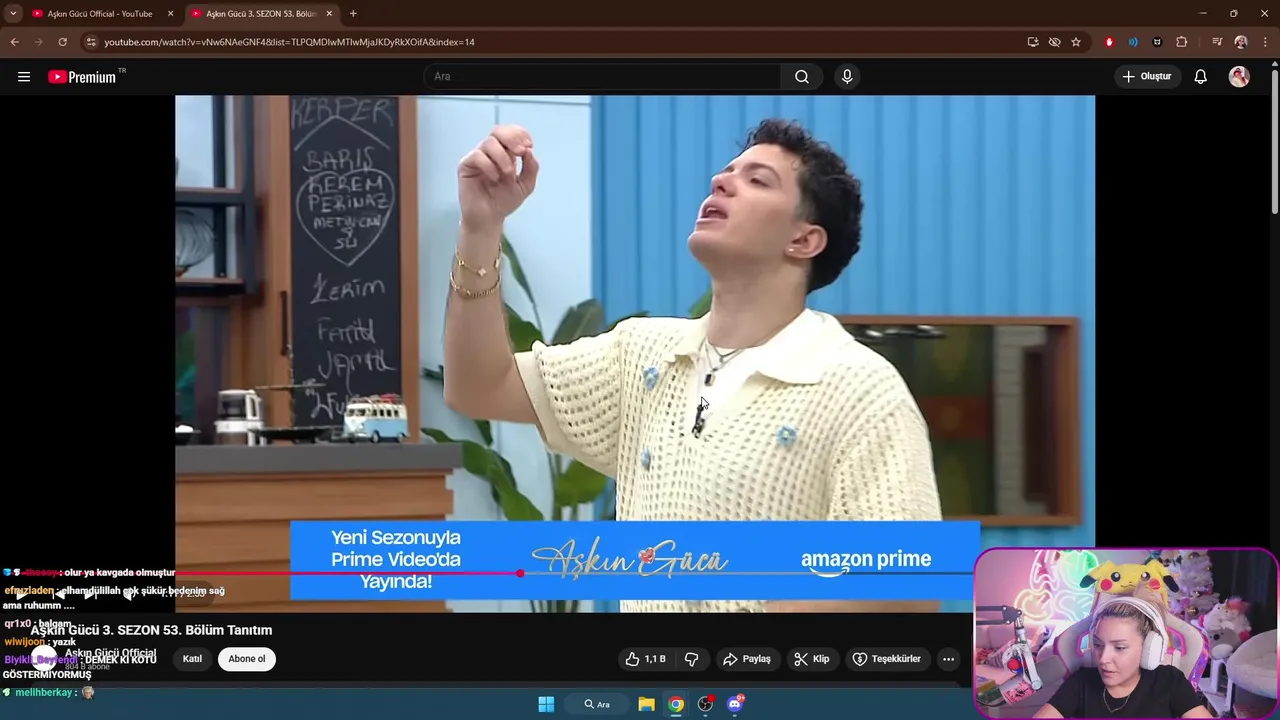Open the OBS Studio taskbar icon
Viewport: 1280px width, 720px height.
[x=706, y=704]
